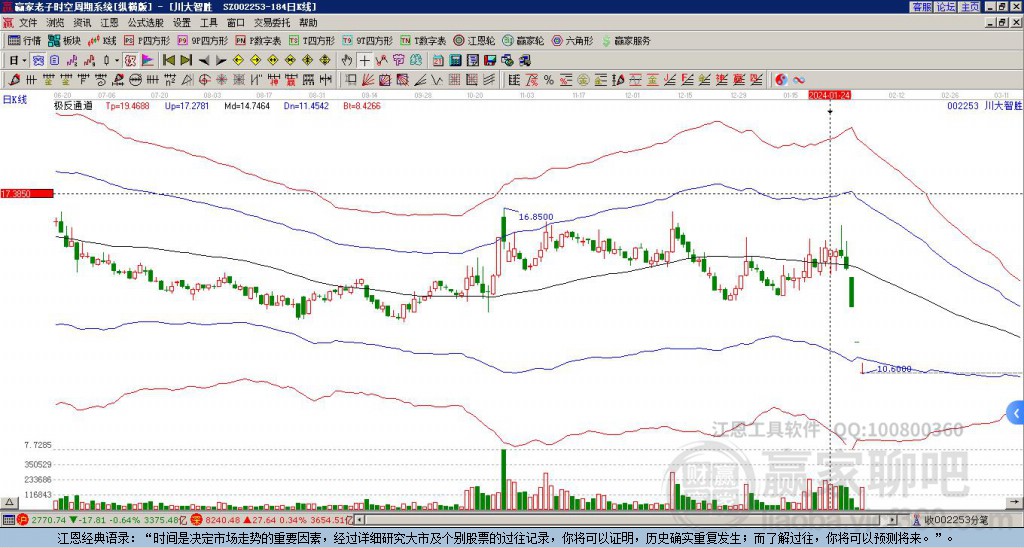Open the 文件 menu
The height and width of the screenshot is (548, 1024).
coord(28,23)
